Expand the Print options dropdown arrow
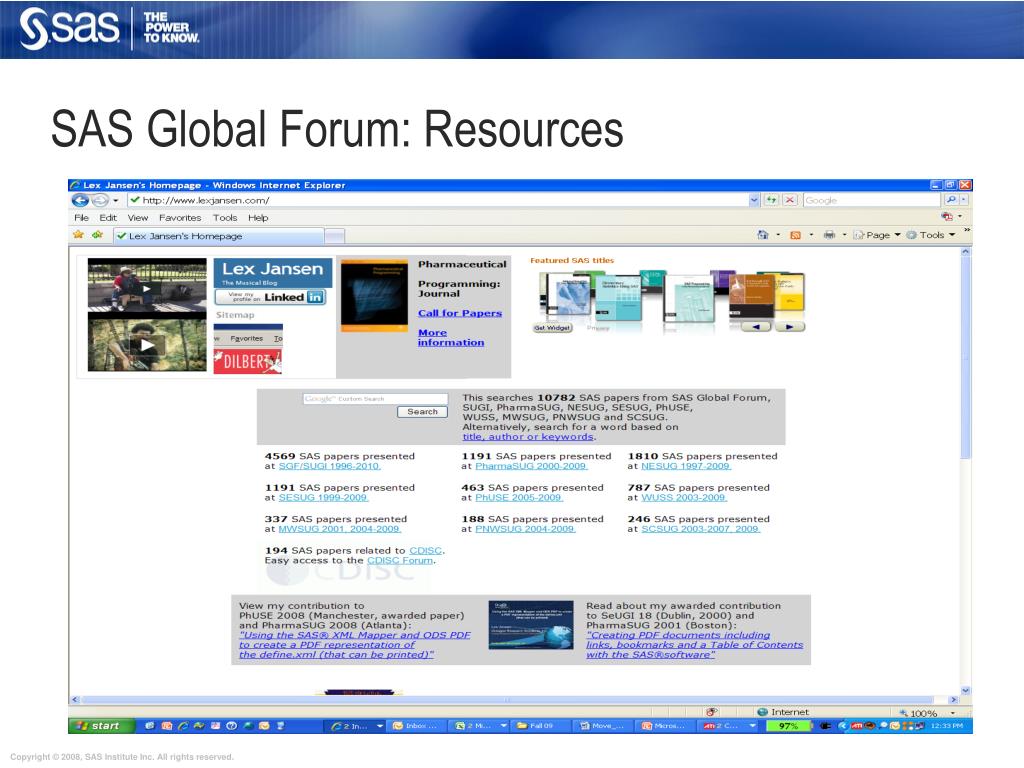Screen dimensions: 1024x768 tap(844, 234)
